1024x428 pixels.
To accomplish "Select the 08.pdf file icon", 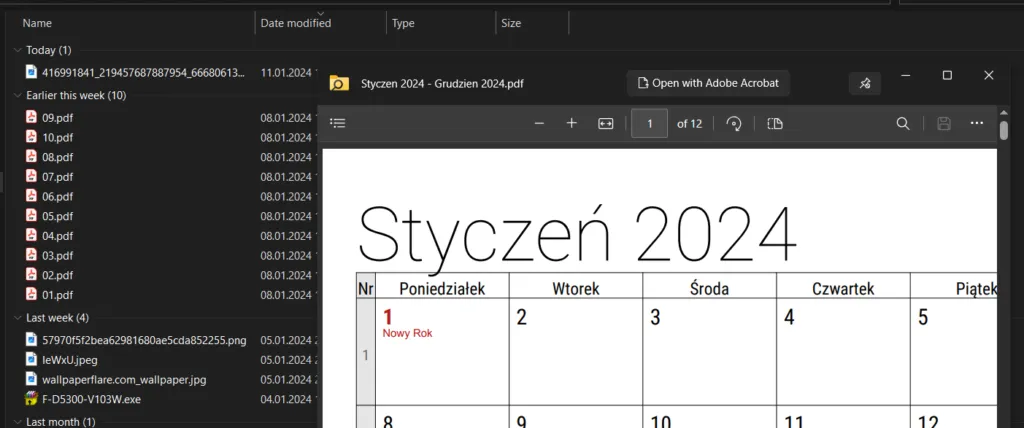I will 31,156.
